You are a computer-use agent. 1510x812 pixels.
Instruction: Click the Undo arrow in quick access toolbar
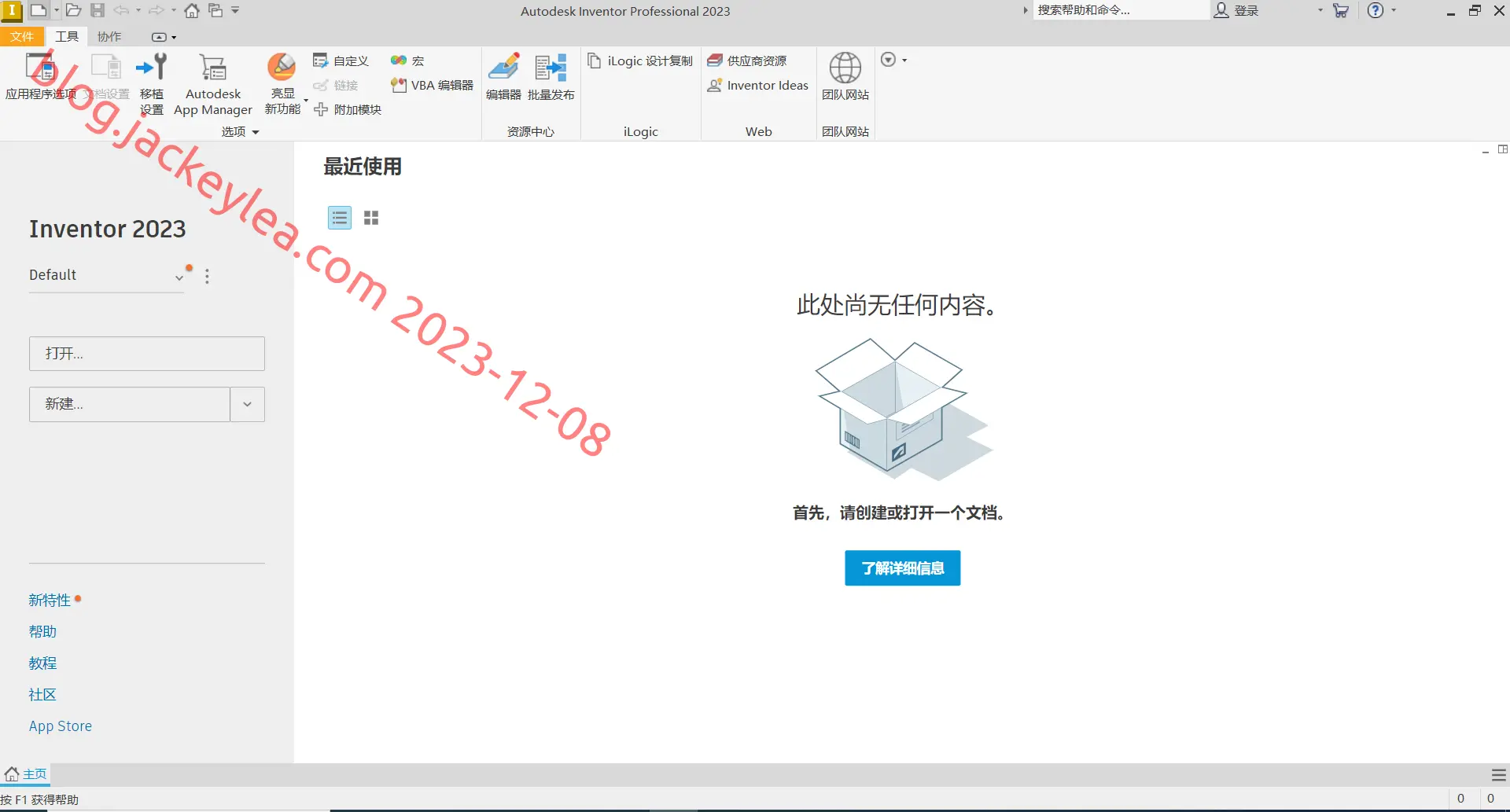122,10
